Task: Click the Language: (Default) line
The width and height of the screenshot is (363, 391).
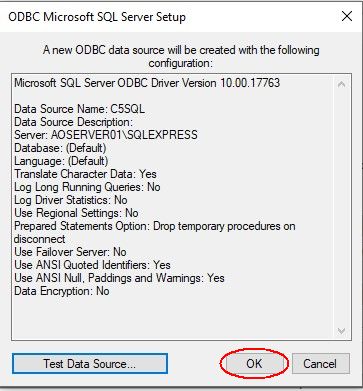Action: pyautogui.click(x=61, y=161)
